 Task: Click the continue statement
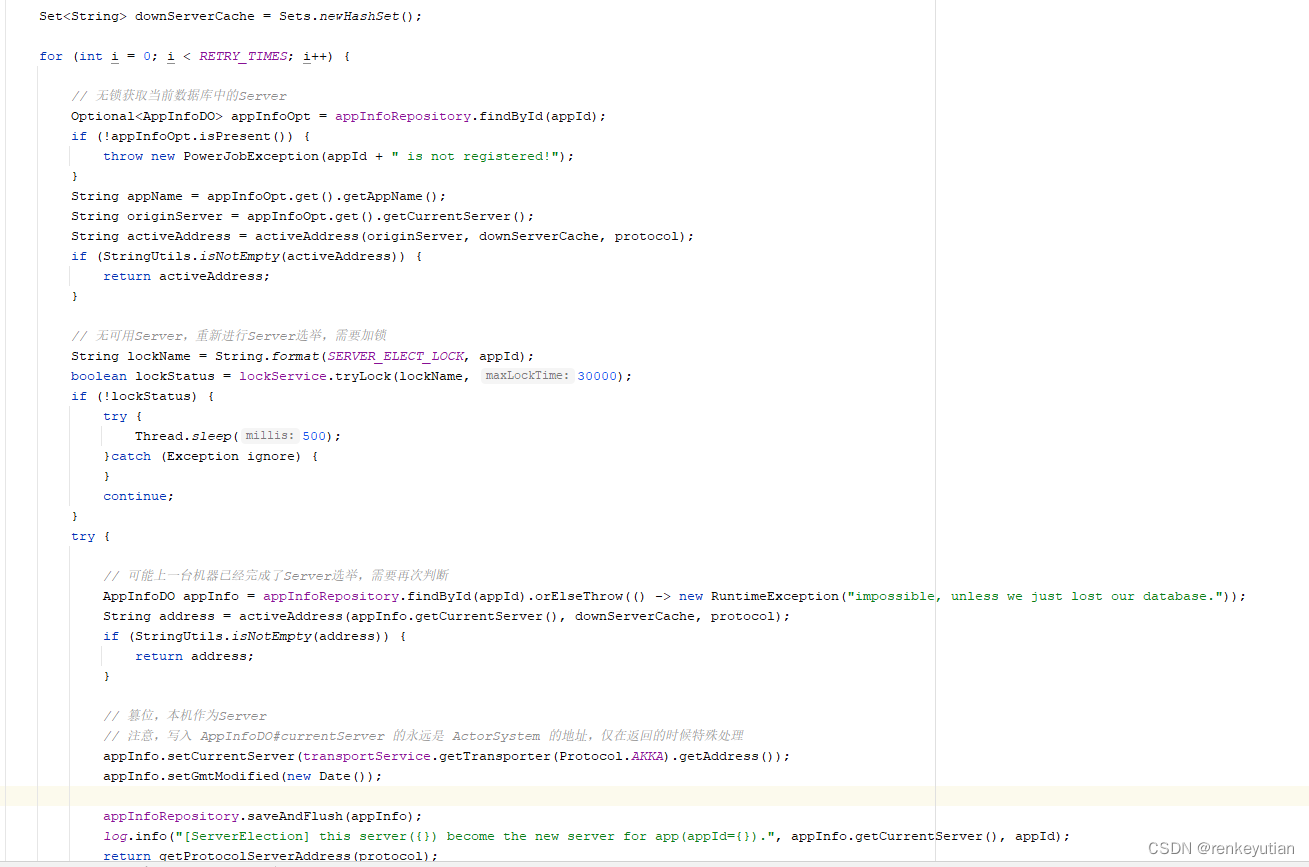(138, 496)
